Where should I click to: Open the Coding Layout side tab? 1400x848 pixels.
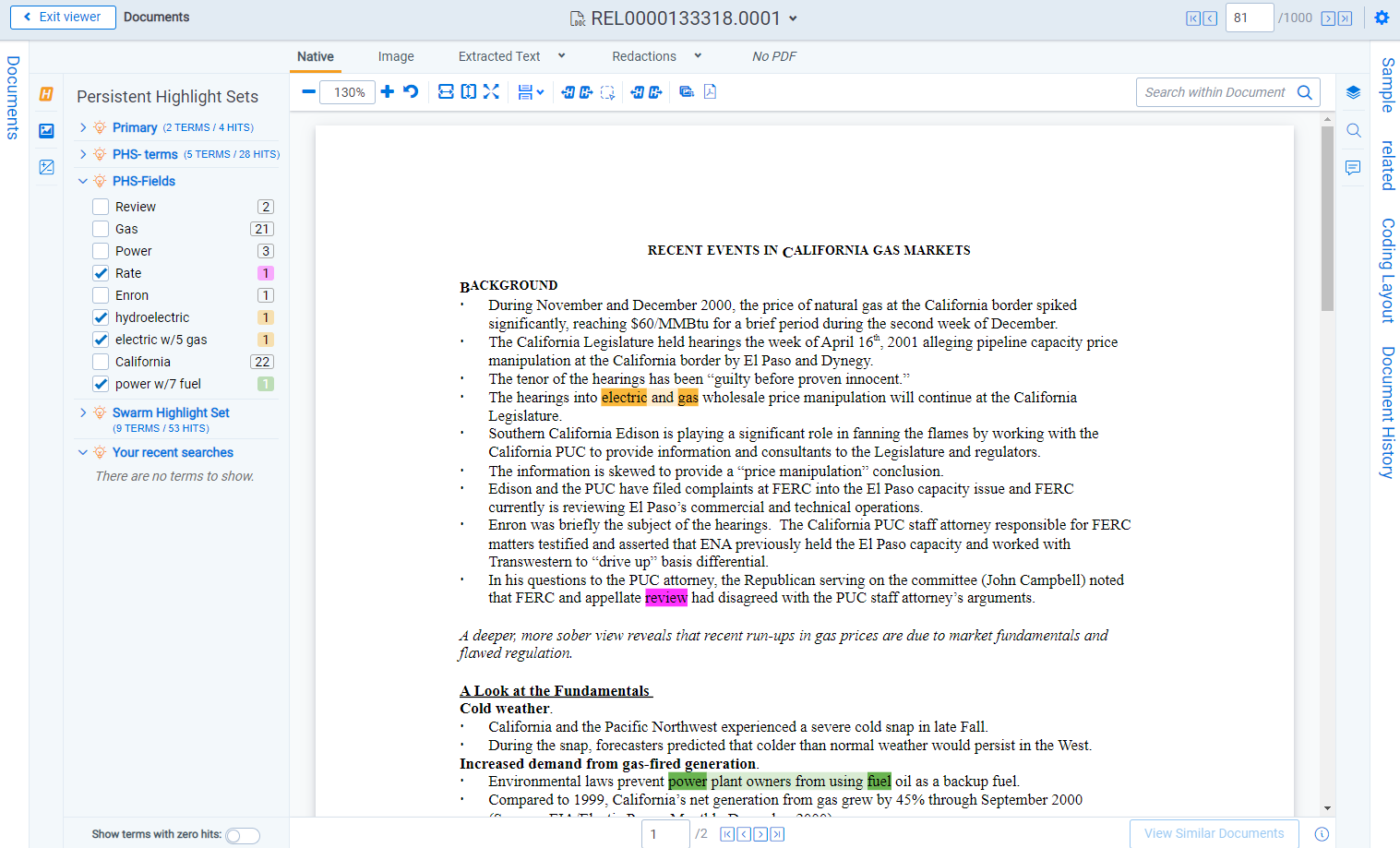1387,270
